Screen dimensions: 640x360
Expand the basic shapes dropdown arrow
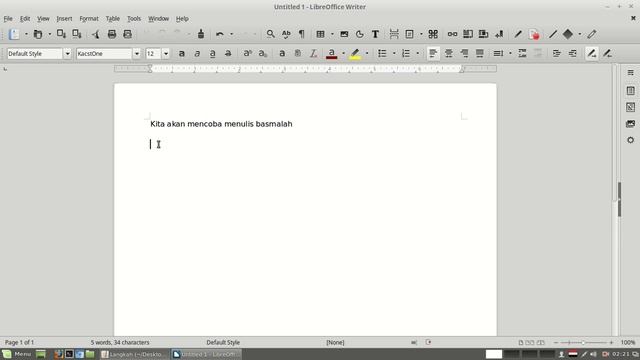[580, 34]
